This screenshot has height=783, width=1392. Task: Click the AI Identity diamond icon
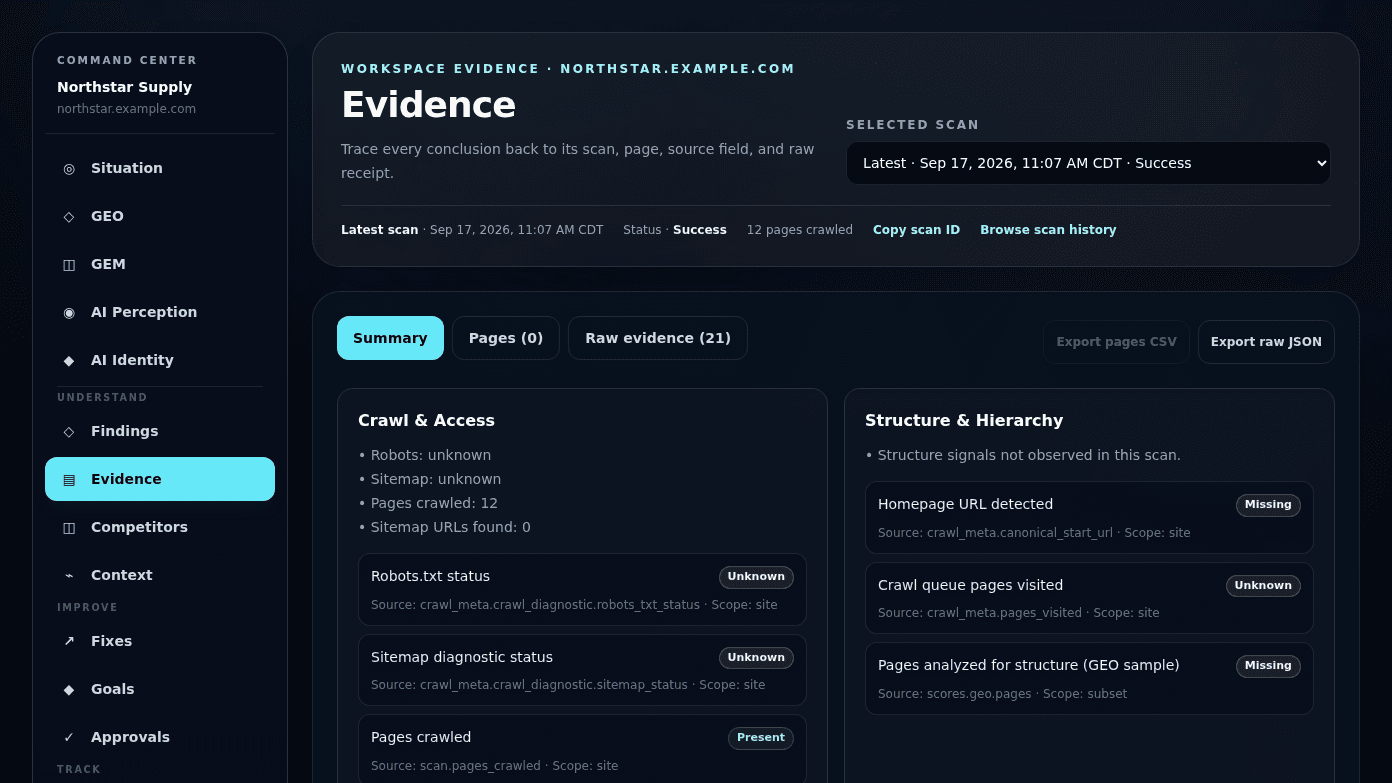click(x=69, y=361)
